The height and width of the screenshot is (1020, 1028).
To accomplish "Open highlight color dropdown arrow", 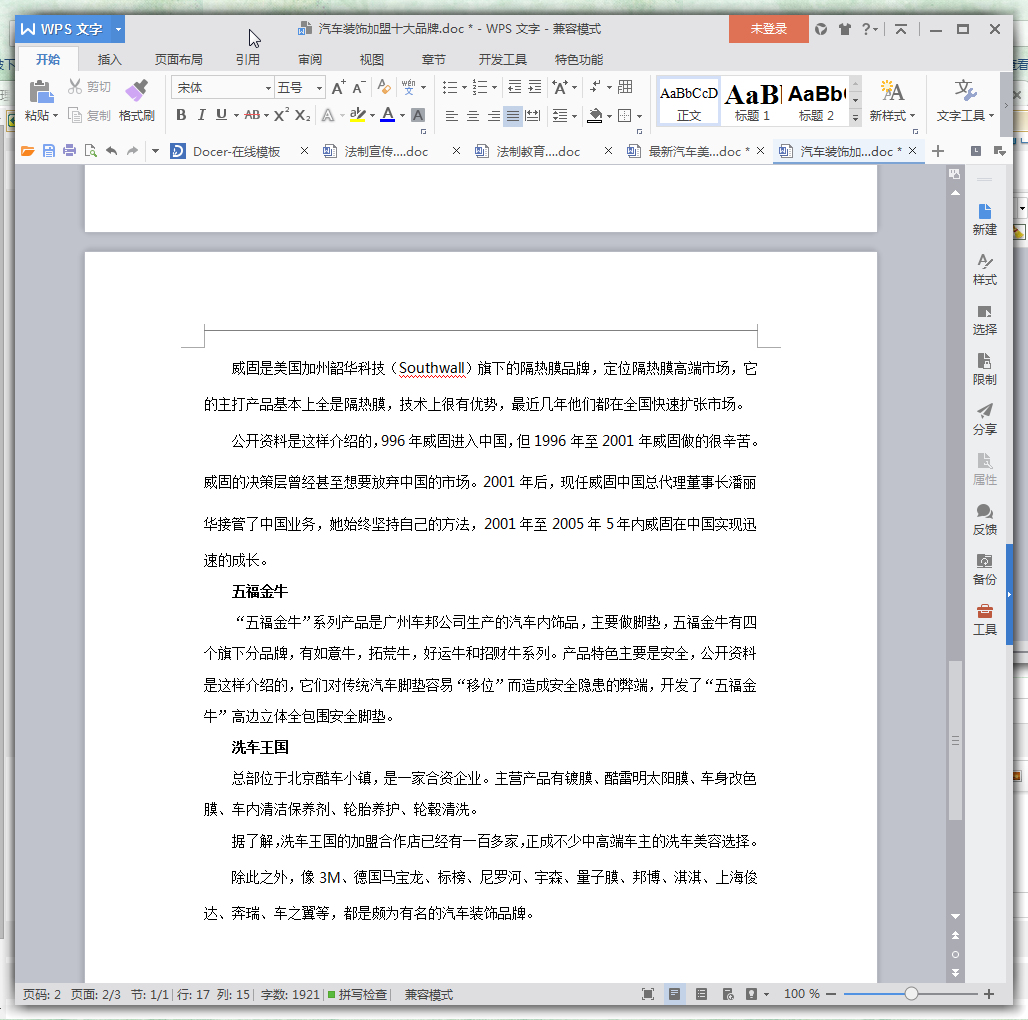I will 372,116.
